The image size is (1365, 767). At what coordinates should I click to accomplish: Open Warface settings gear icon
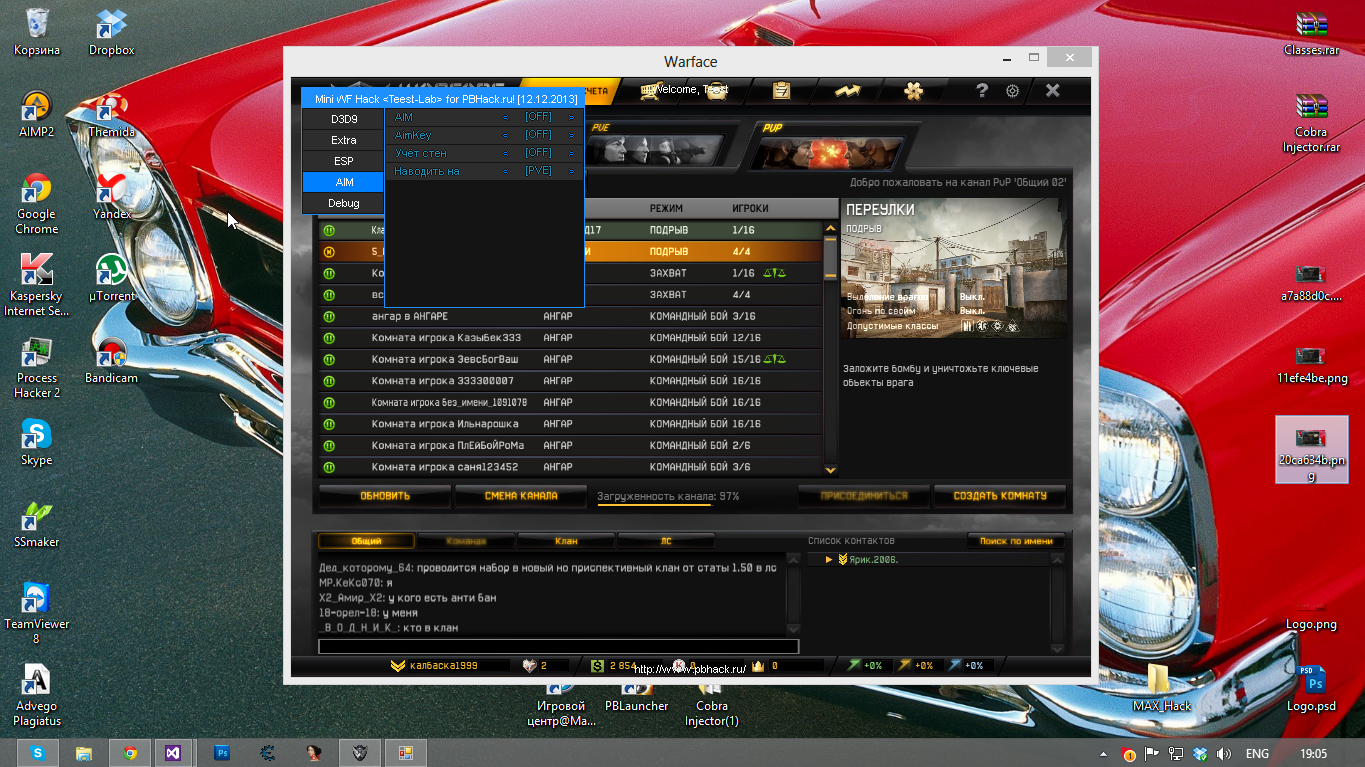click(1013, 90)
